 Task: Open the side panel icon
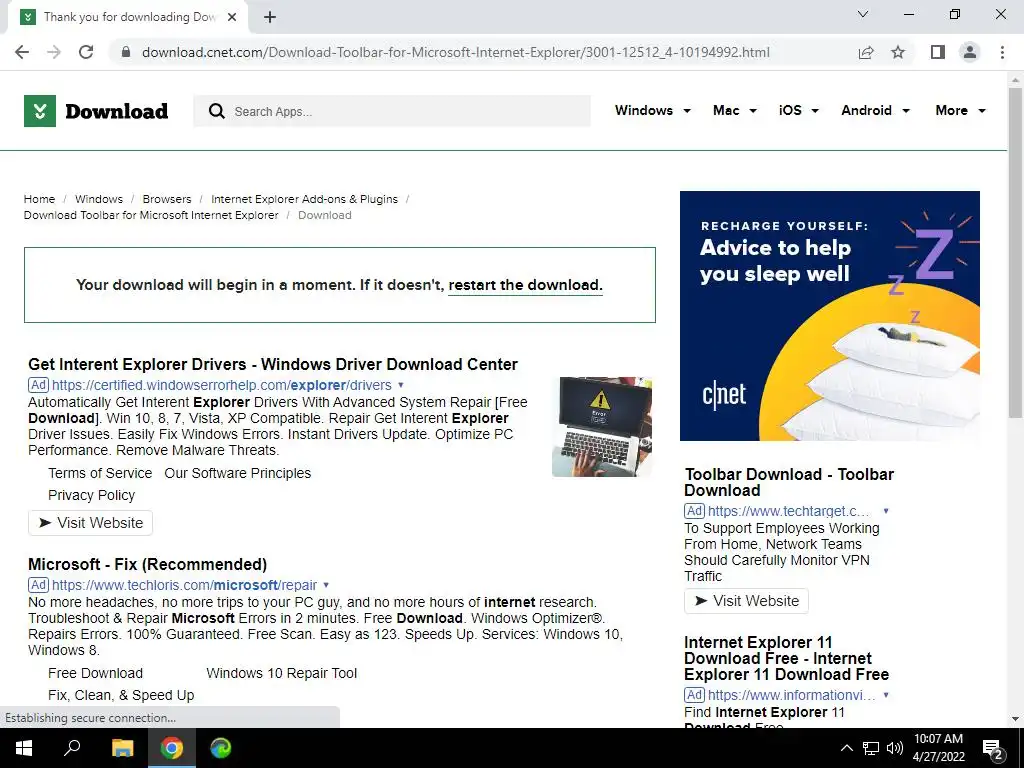pos(938,52)
